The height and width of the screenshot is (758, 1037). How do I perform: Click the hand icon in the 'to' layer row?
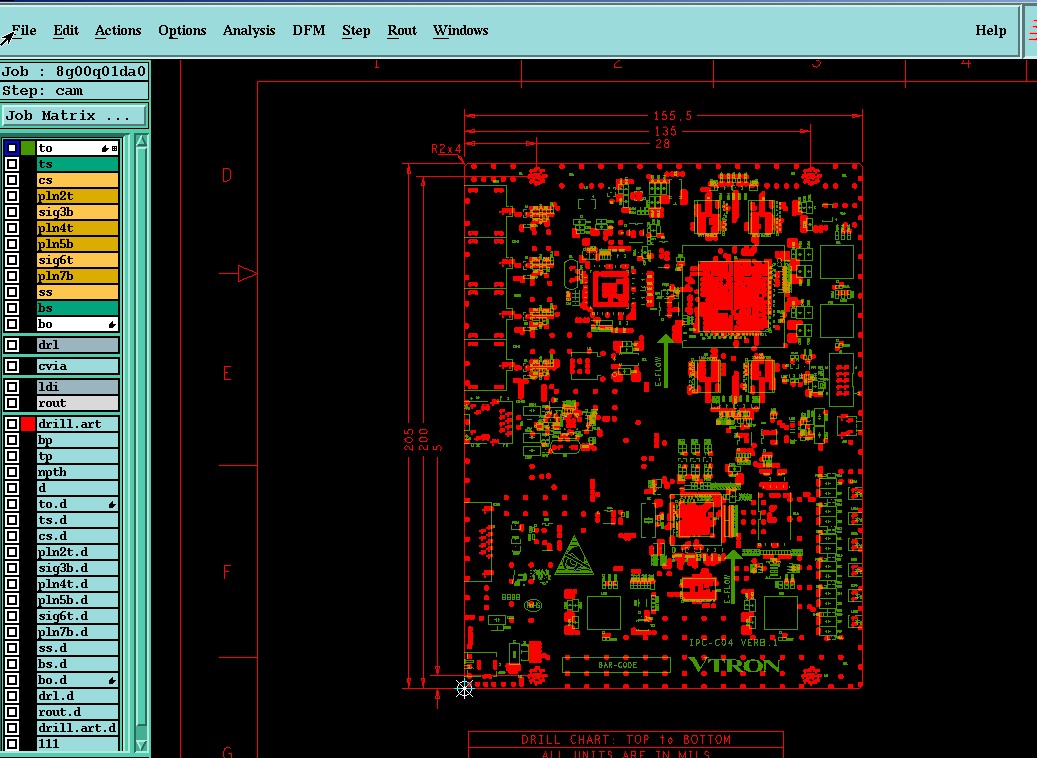tap(104, 148)
